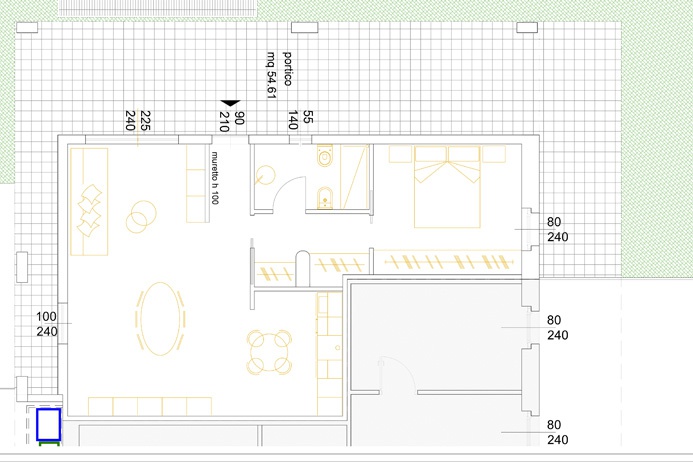Select the "muretto h 100" annotation
This screenshot has height=462, width=693.
click(x=214, y=179)
